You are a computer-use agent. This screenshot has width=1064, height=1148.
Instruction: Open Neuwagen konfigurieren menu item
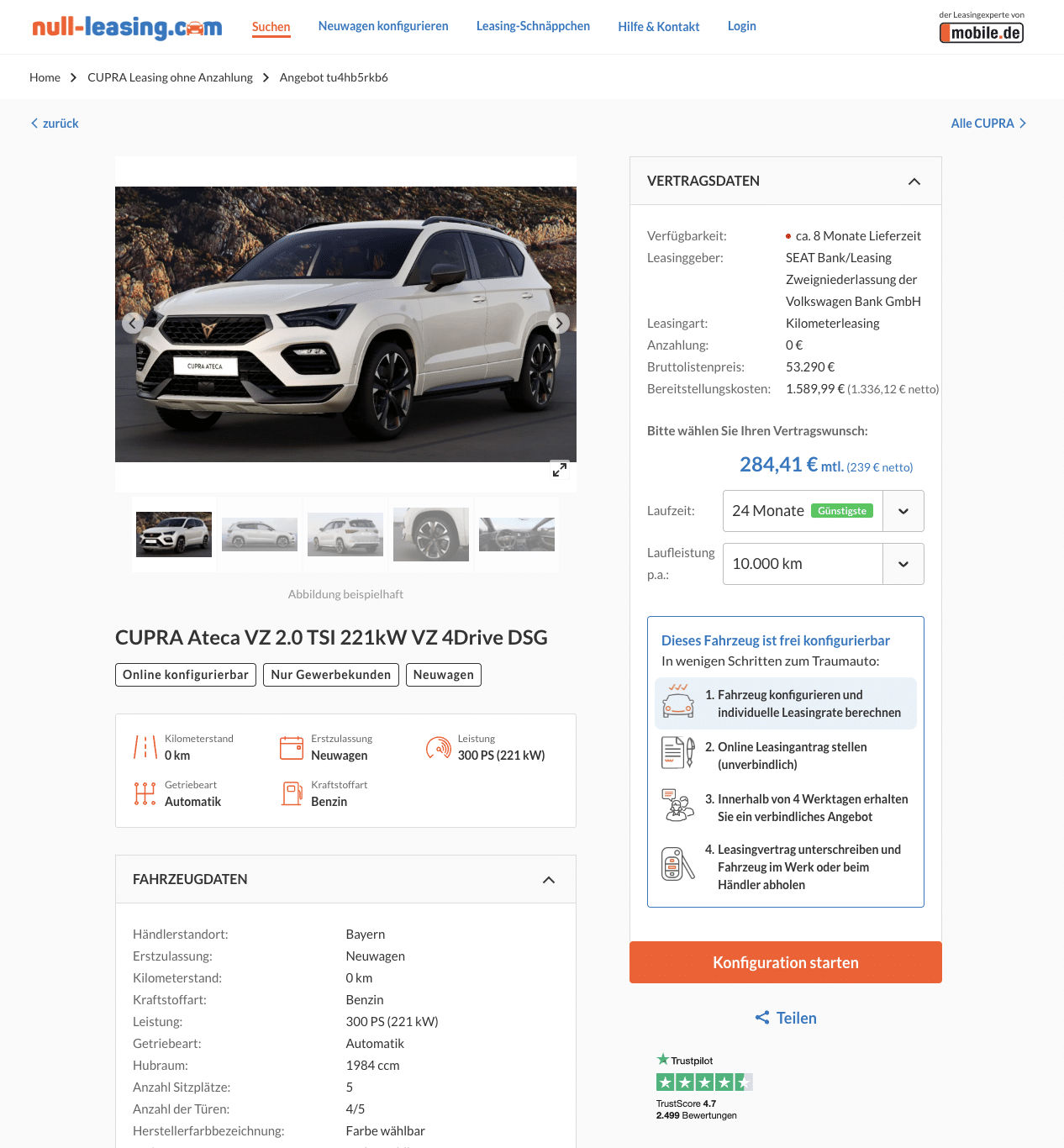coord(383,26)
